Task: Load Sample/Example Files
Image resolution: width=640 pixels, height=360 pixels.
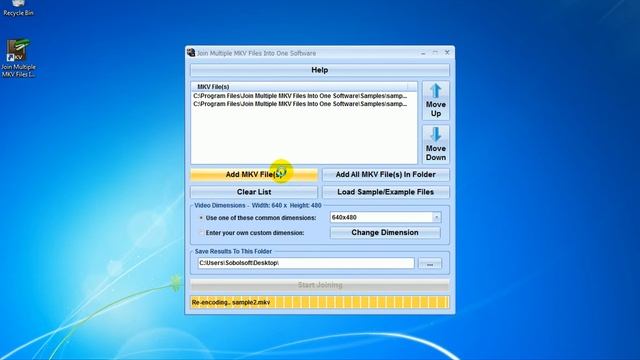Action: [386, 192]
